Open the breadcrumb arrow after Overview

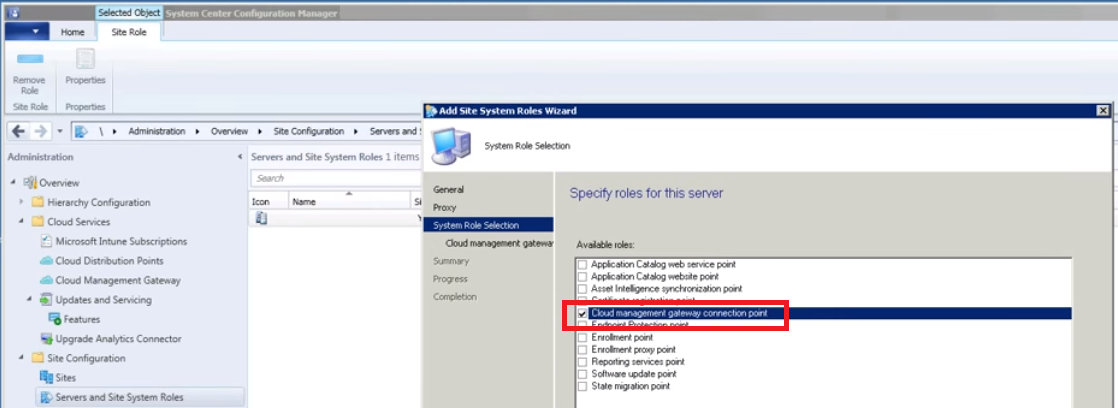258,131
